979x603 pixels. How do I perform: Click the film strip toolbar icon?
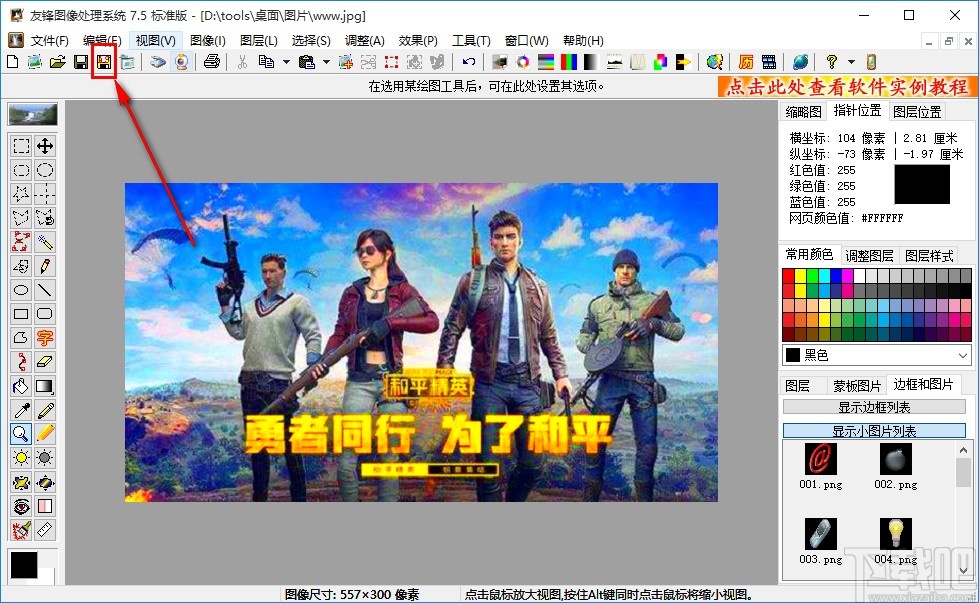click(769, 62)
